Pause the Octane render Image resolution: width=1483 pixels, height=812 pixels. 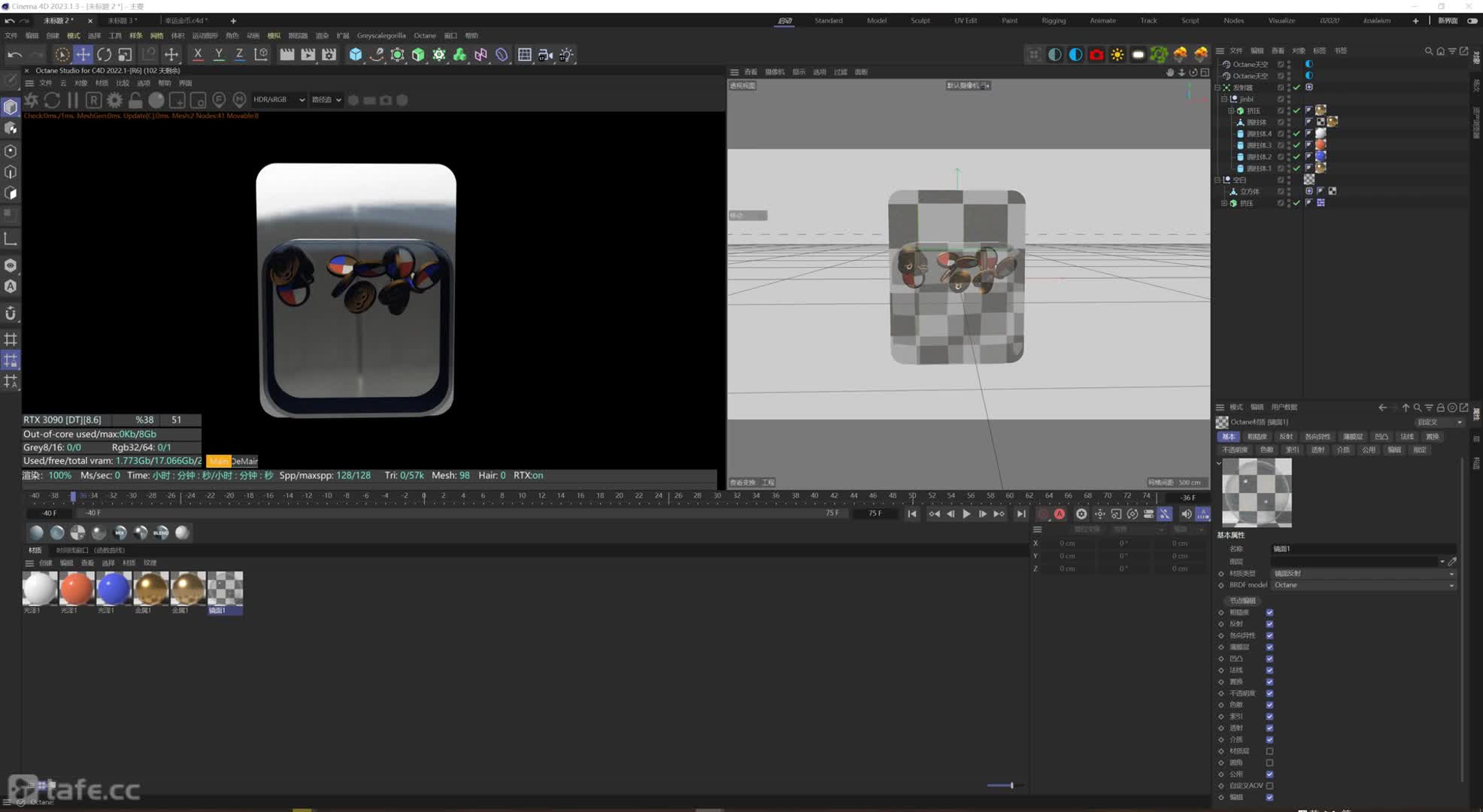click(73, 100)
